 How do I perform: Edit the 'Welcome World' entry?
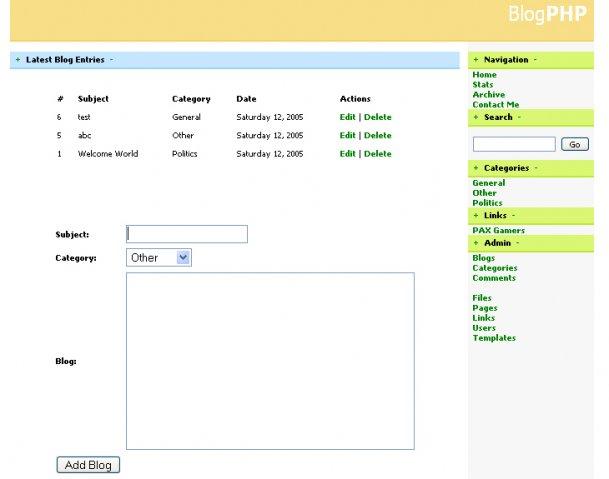[347, 154]
